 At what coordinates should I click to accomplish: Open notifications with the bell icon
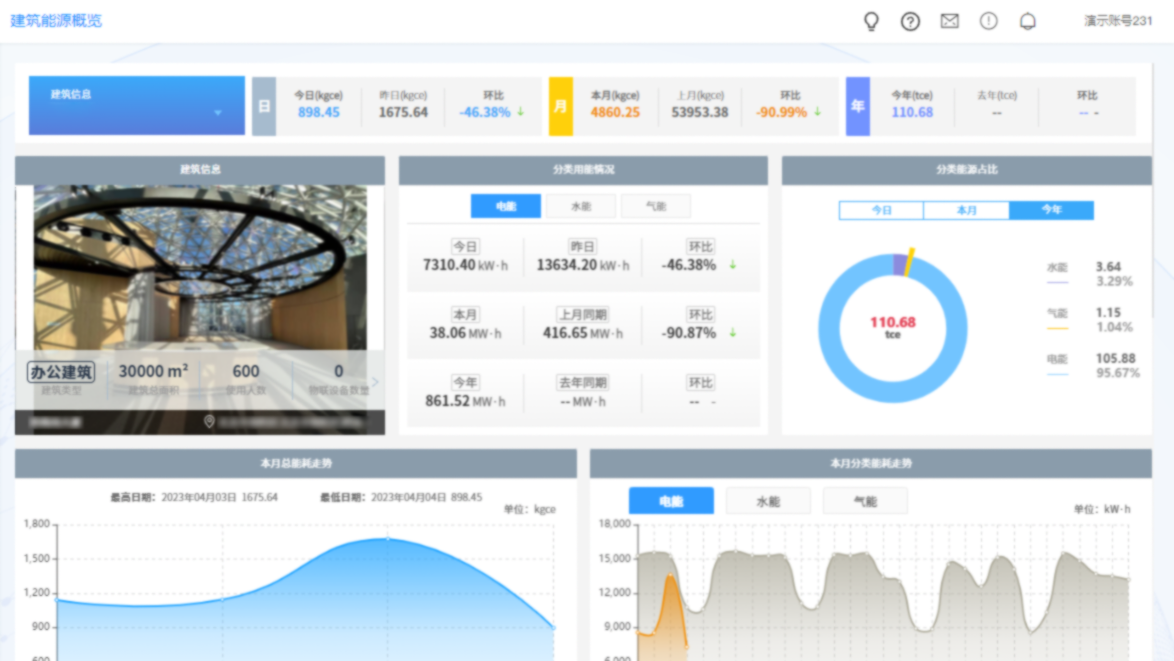pyautogui.click(x=1027, y=21)
